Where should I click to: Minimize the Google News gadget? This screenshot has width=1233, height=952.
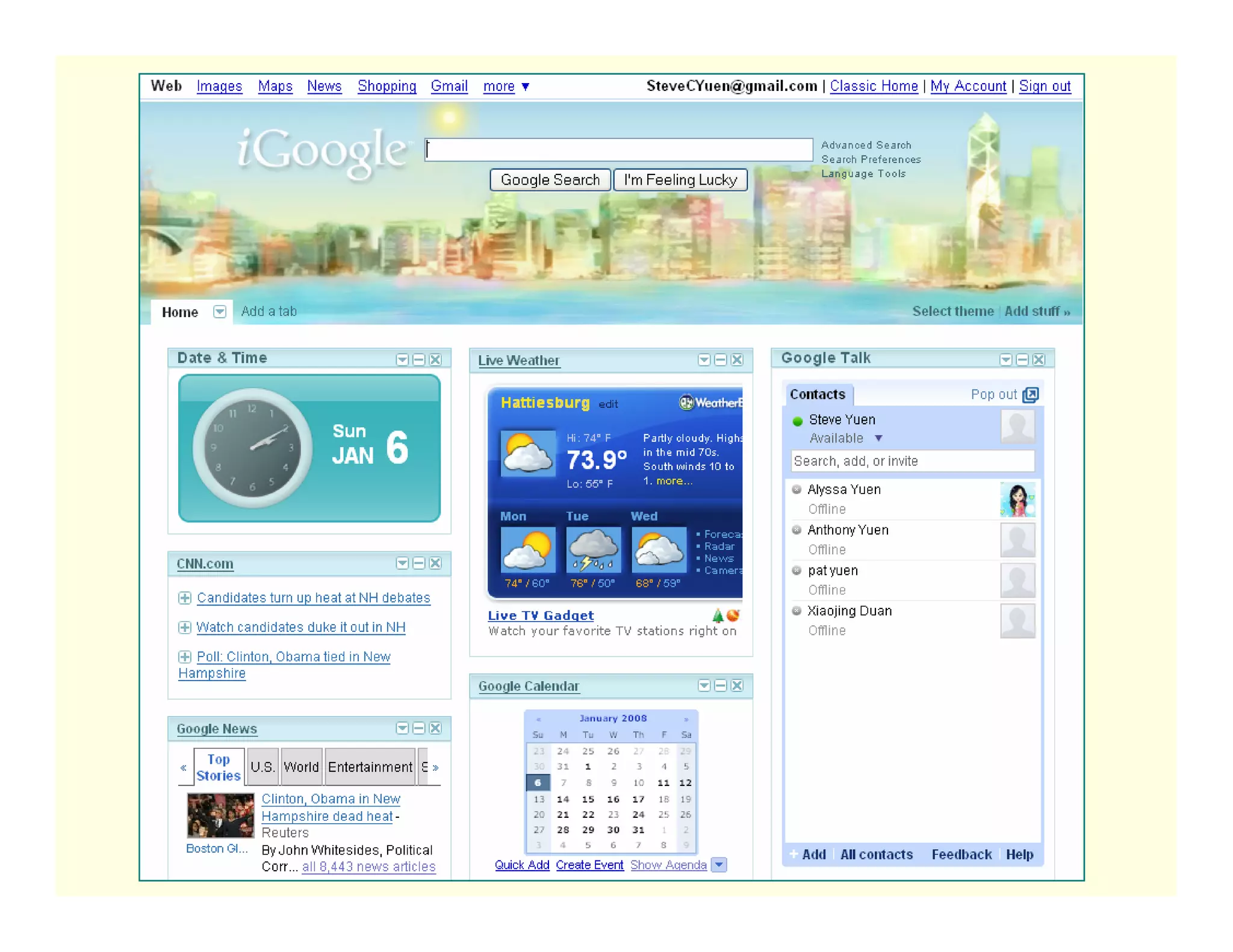419,728
